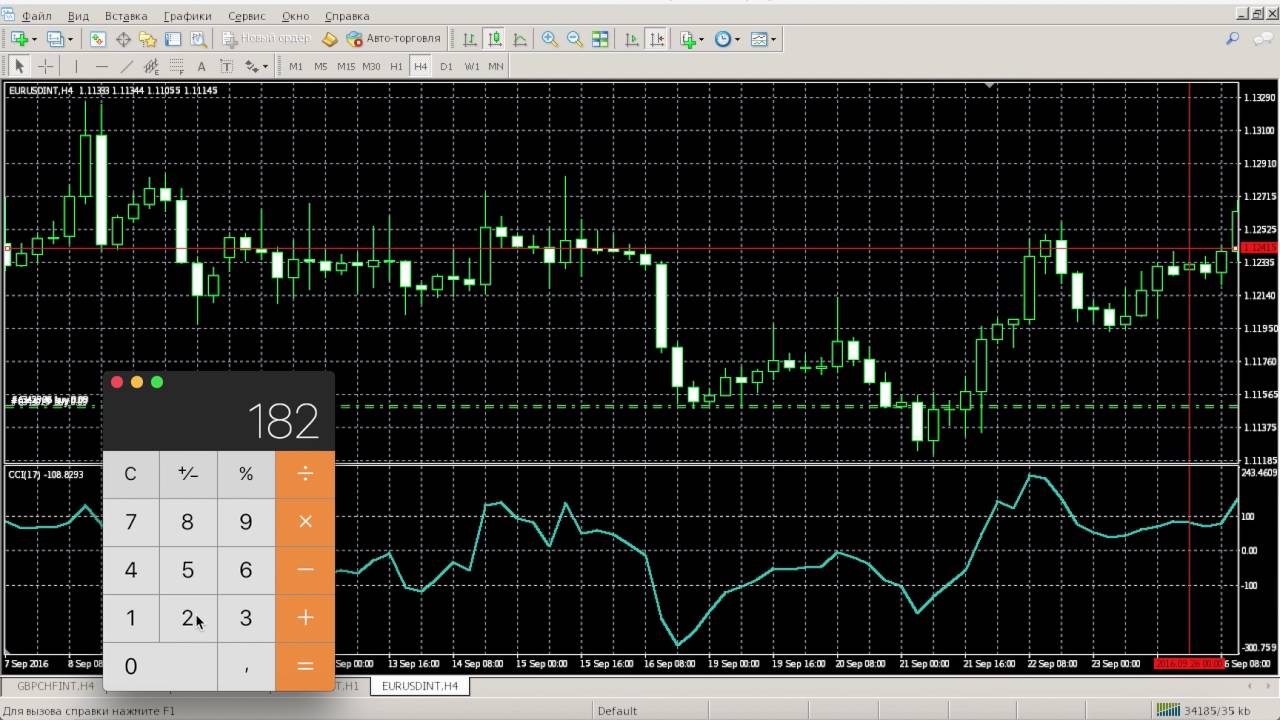Expand the periods clock dropdown arrow

point(738,39)
